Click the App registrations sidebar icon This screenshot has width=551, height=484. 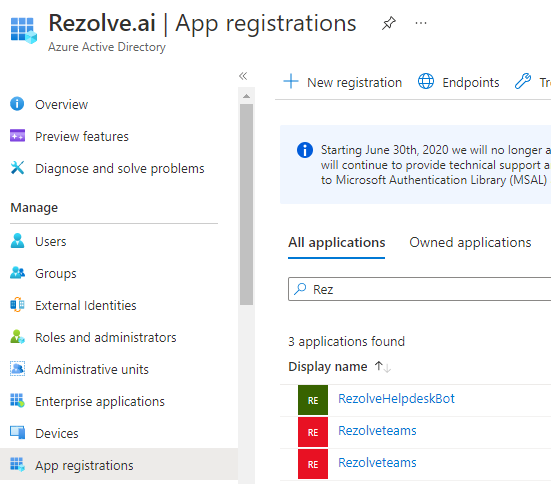click(17, 465)
